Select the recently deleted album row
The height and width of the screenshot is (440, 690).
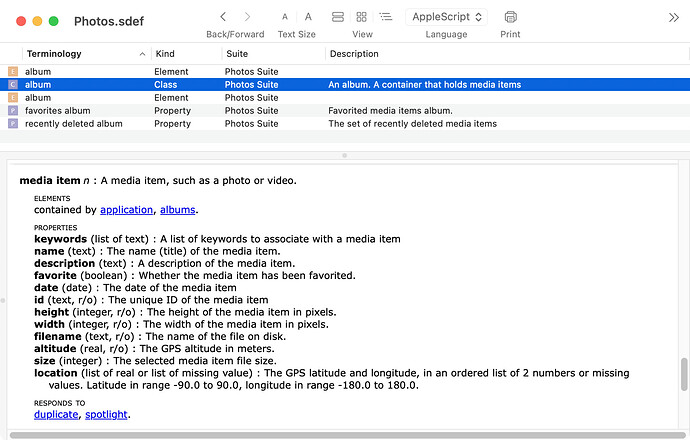click(345, 124)
